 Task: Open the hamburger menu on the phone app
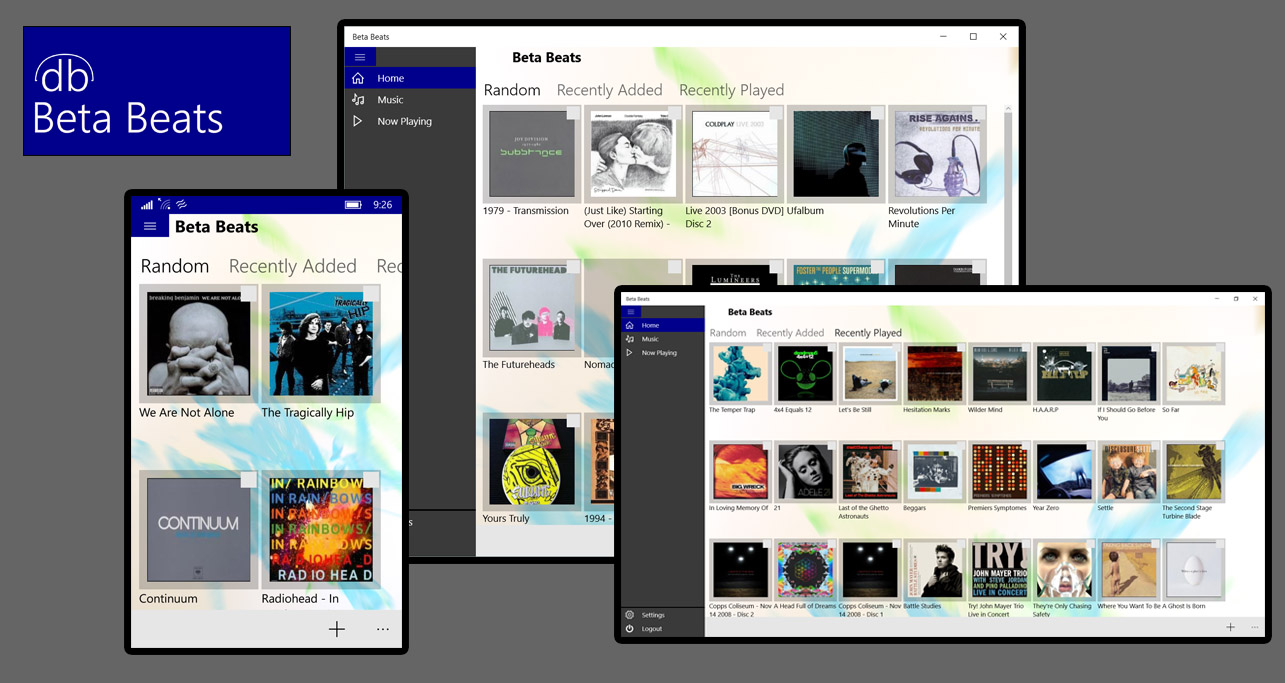150,227
